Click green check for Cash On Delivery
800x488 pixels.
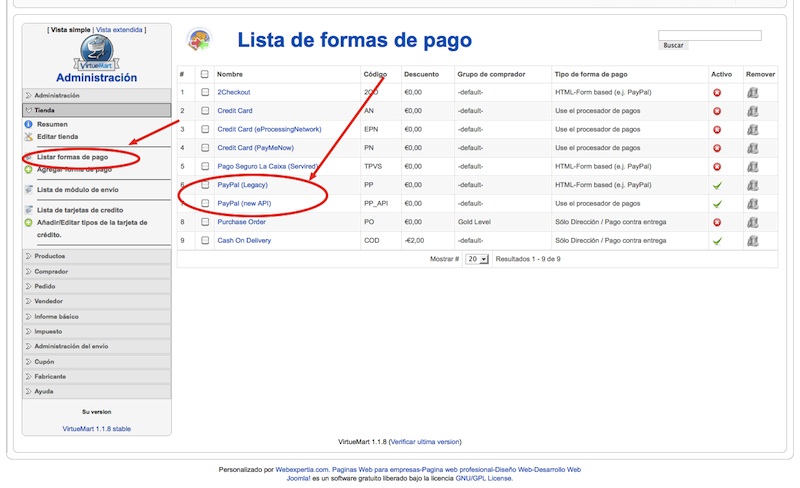click(x=717, y=241)
